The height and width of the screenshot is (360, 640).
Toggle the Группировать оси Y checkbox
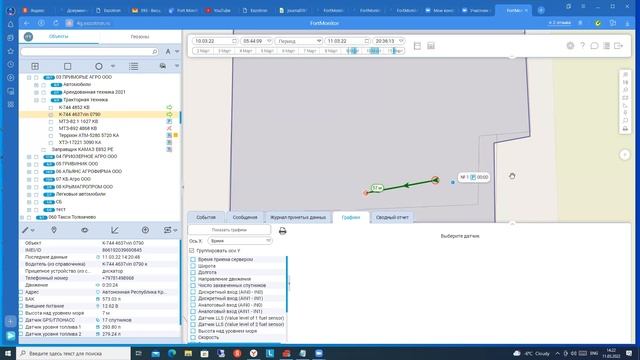[192, 251]
